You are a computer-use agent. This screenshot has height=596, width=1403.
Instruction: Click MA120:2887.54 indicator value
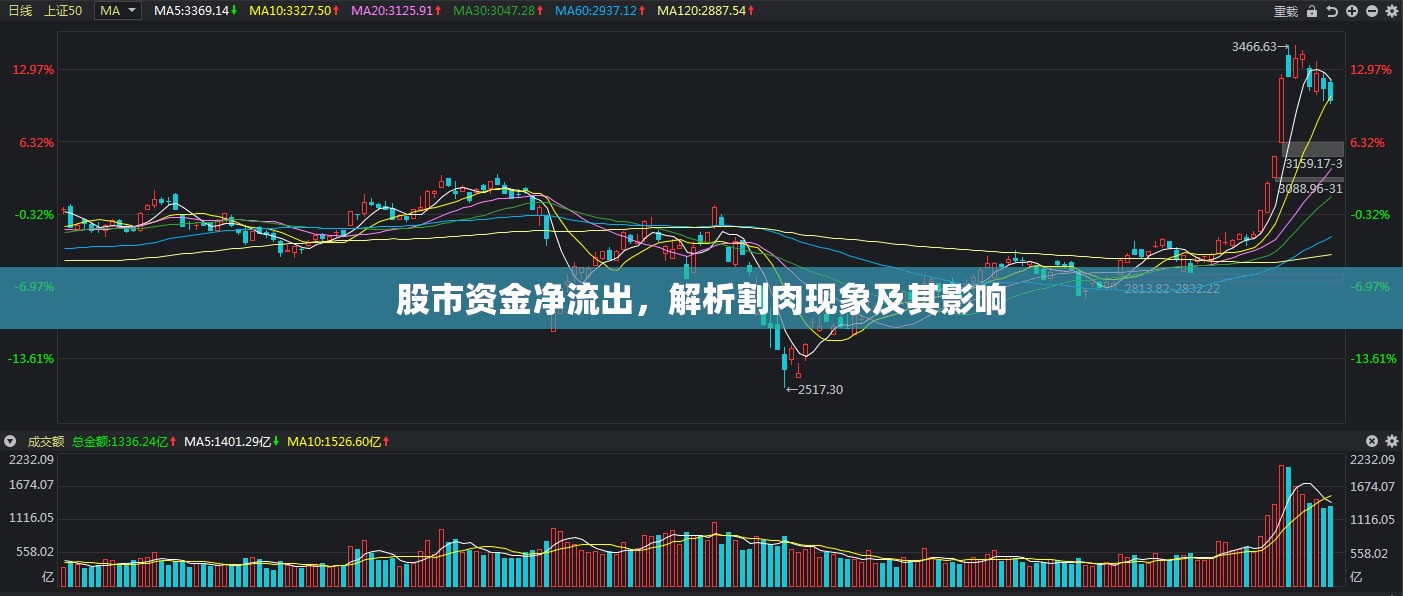707,10
